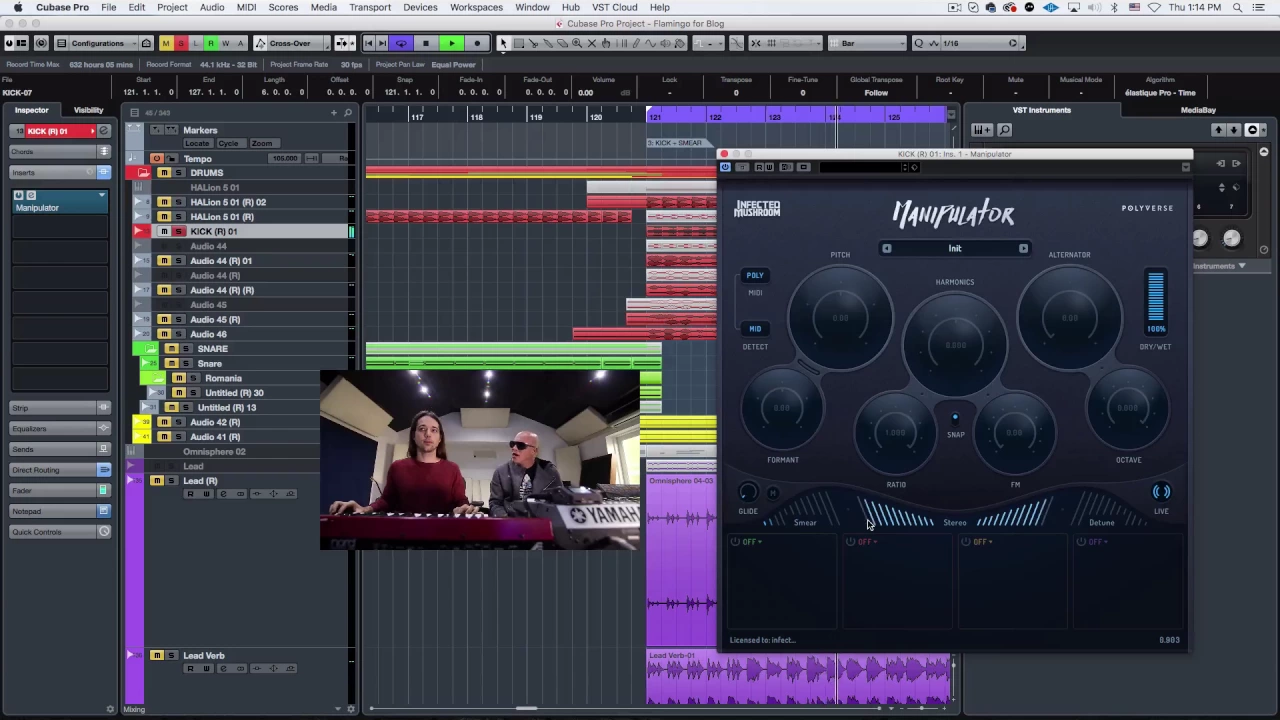This screenshot has height=720, width=1280.
Task: Click the GLIDE knob in Manipulator
Action: coord(747,492)
